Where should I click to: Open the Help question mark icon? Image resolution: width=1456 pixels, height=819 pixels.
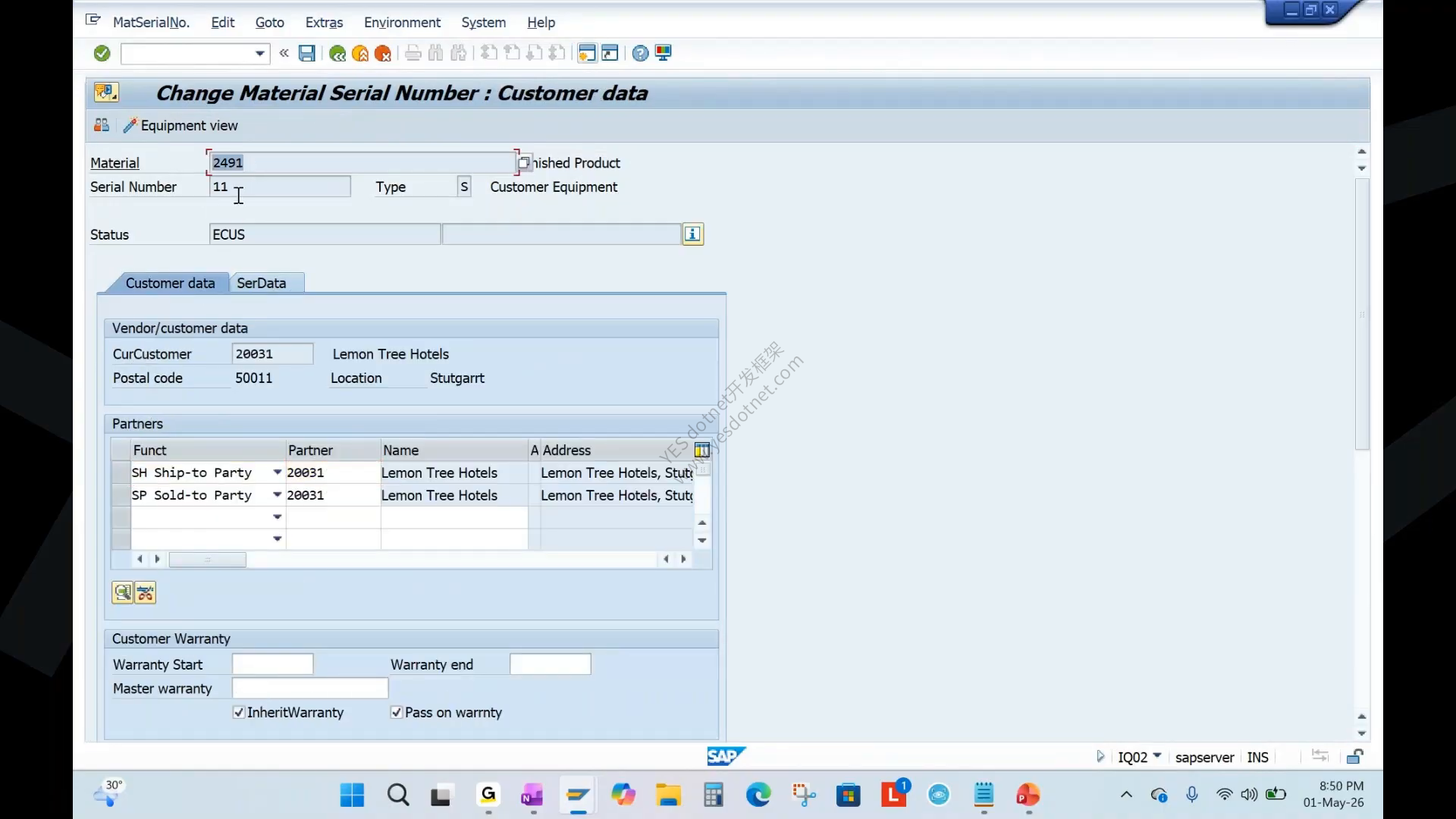click(x=641, y=53)
